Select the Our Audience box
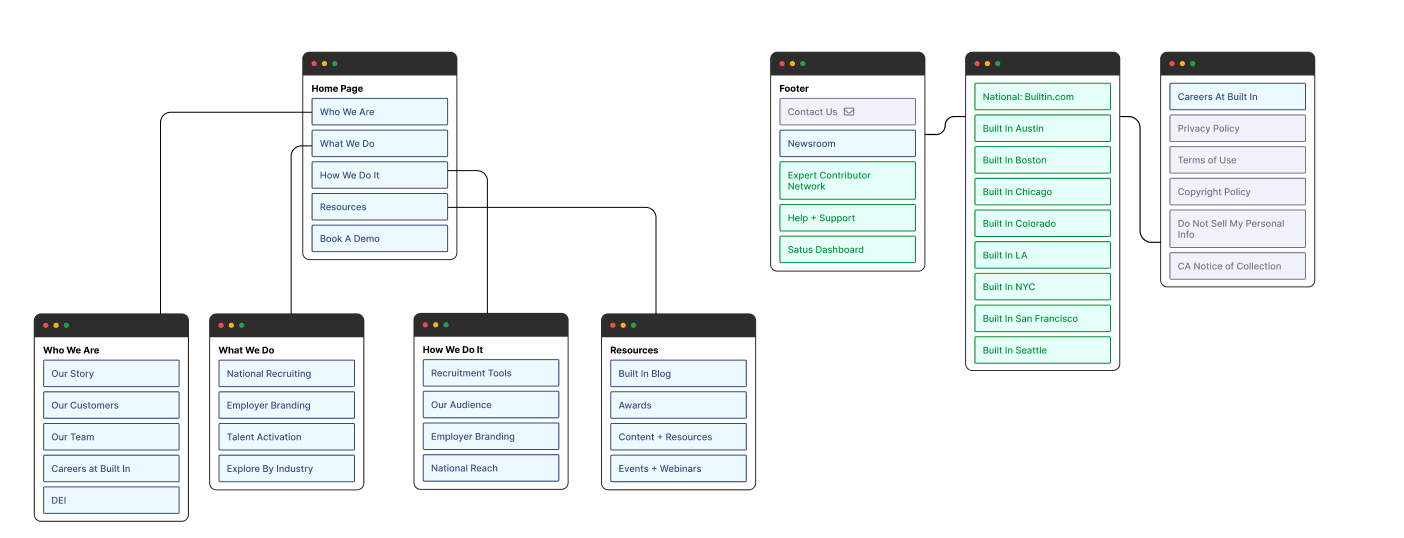 (x=491, y=405)
